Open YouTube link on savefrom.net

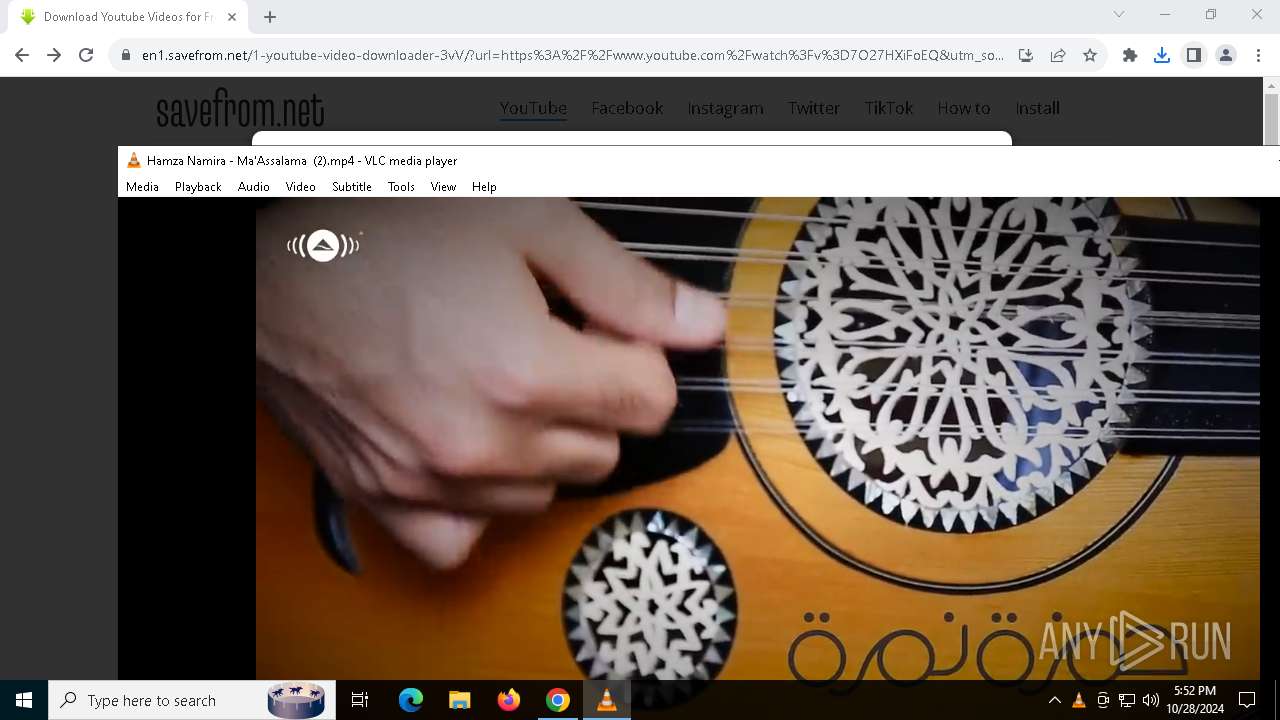click(533, 108)
